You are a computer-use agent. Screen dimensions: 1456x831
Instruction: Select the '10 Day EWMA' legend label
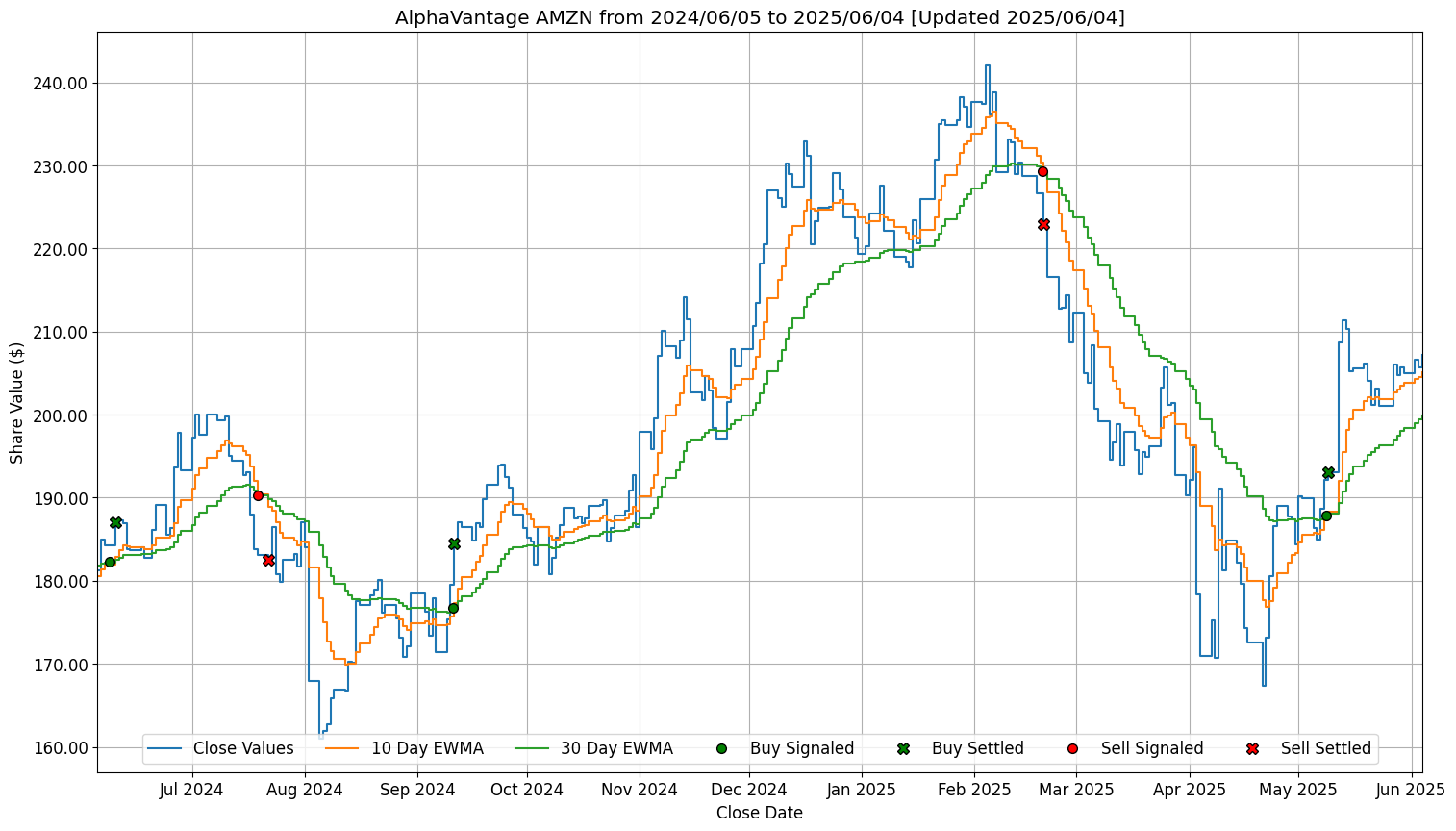click(x=427, y=748)
